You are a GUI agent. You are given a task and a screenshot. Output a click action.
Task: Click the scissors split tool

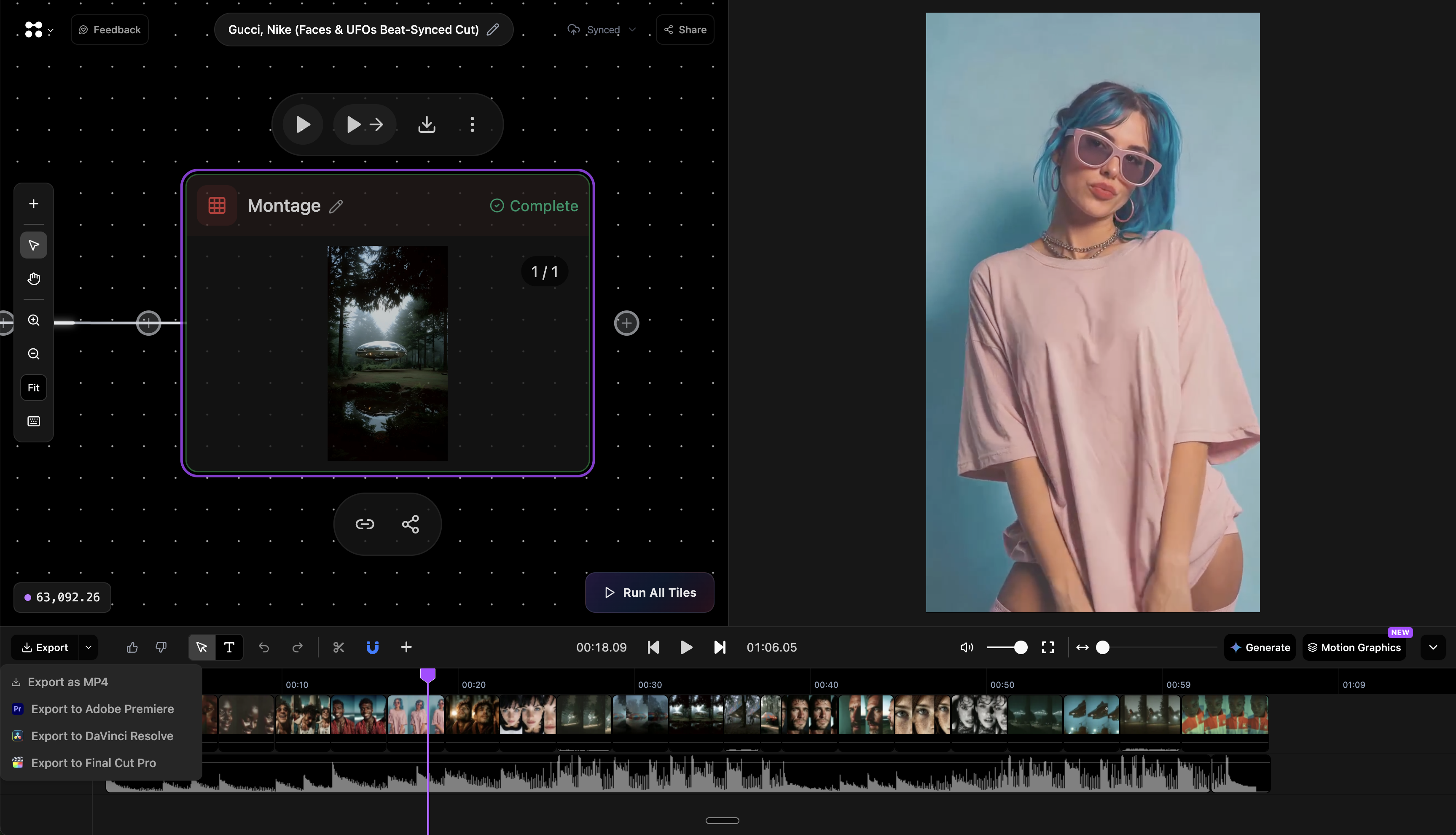338,647
